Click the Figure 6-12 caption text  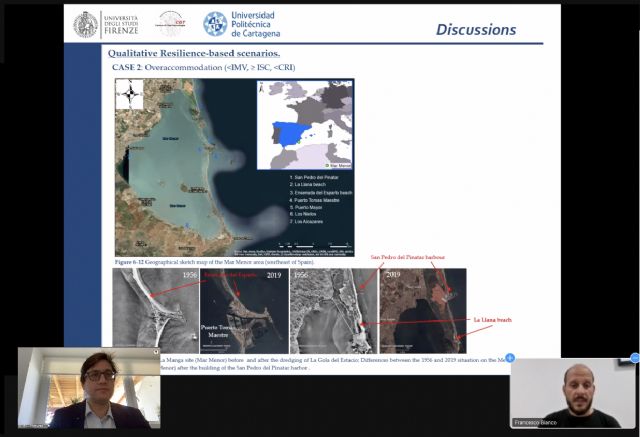pos(214,262)
